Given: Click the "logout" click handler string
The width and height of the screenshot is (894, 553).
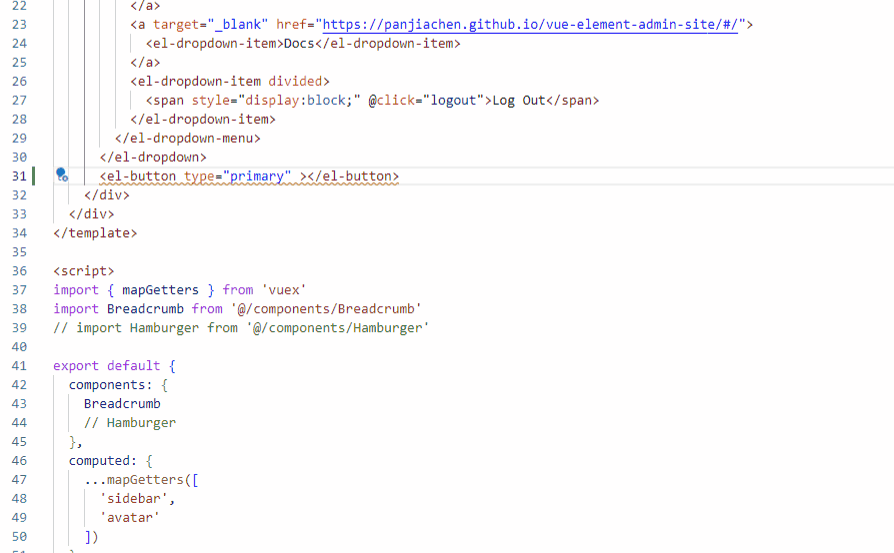Looking at the screenshot, I should click(454, 100).
